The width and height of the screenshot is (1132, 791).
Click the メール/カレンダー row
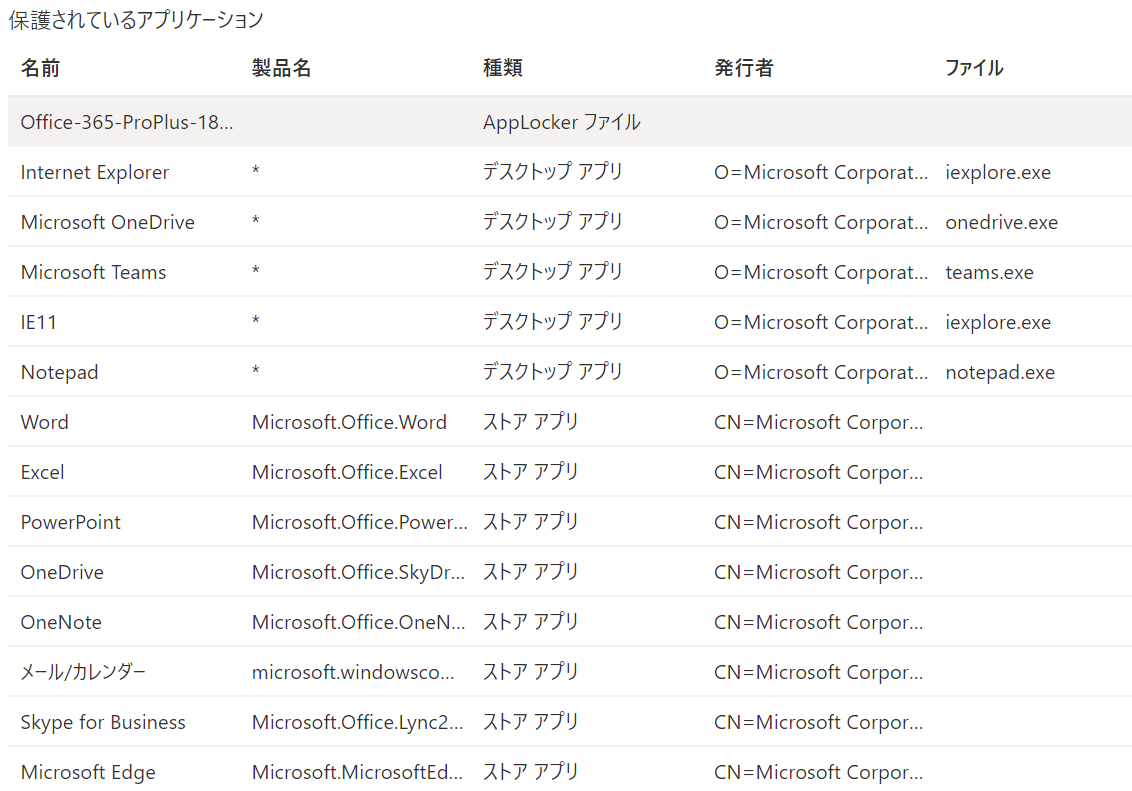pyautogui.click(x=83, y=673)
